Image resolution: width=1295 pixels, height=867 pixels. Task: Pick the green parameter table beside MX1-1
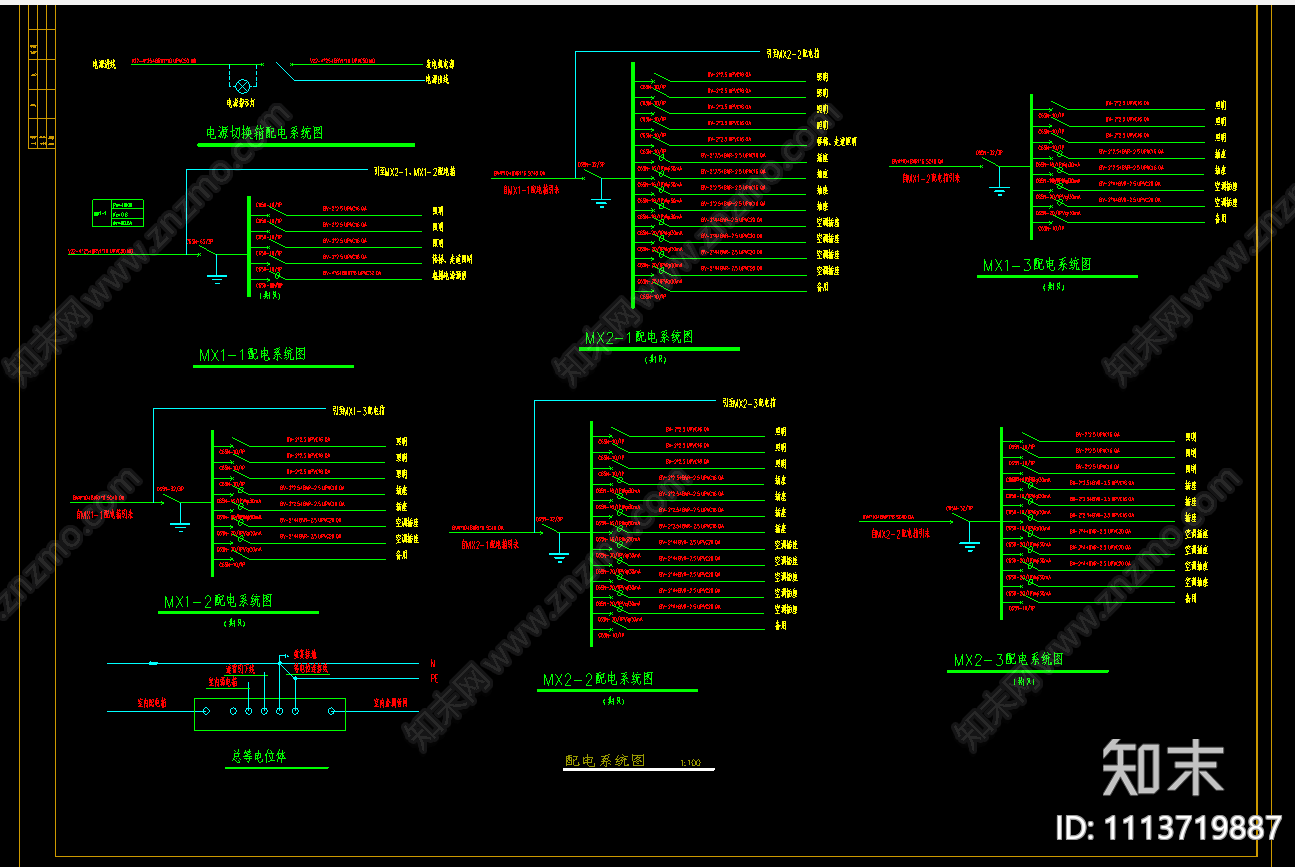point(118,214)
